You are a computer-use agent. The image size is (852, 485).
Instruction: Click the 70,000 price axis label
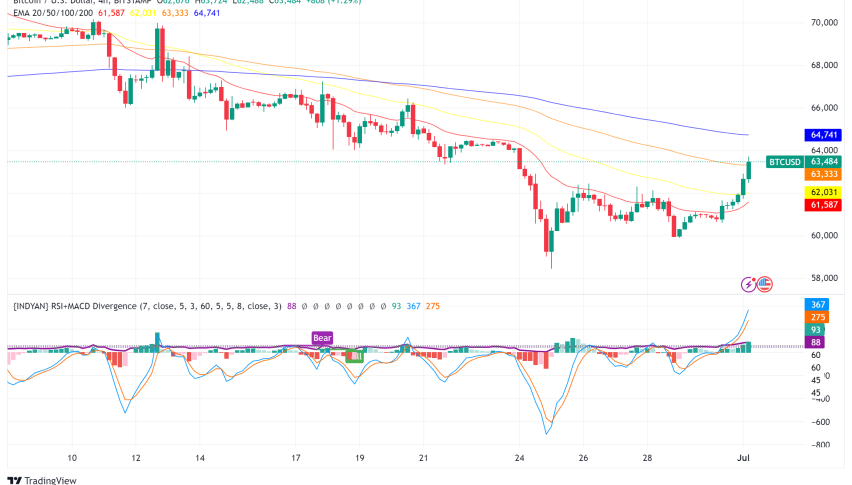coord(824,22)
